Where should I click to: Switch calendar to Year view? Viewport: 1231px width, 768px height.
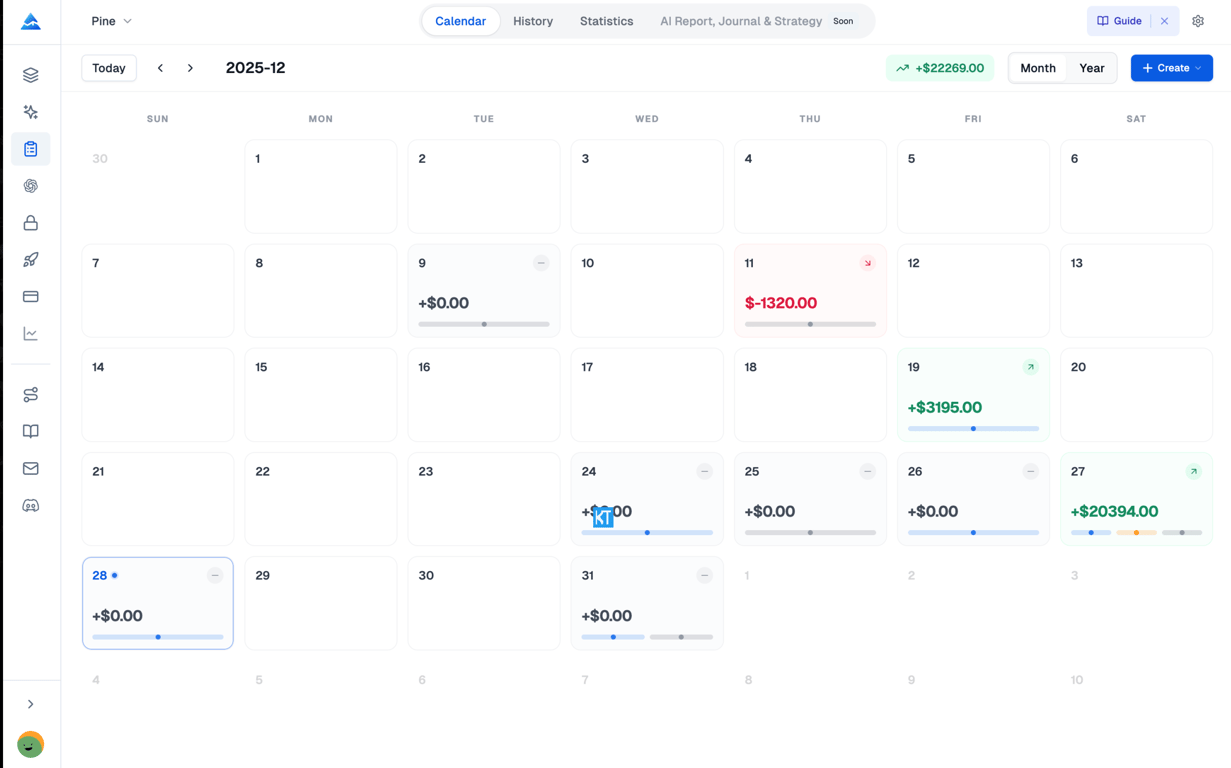tap(1091, 68)
